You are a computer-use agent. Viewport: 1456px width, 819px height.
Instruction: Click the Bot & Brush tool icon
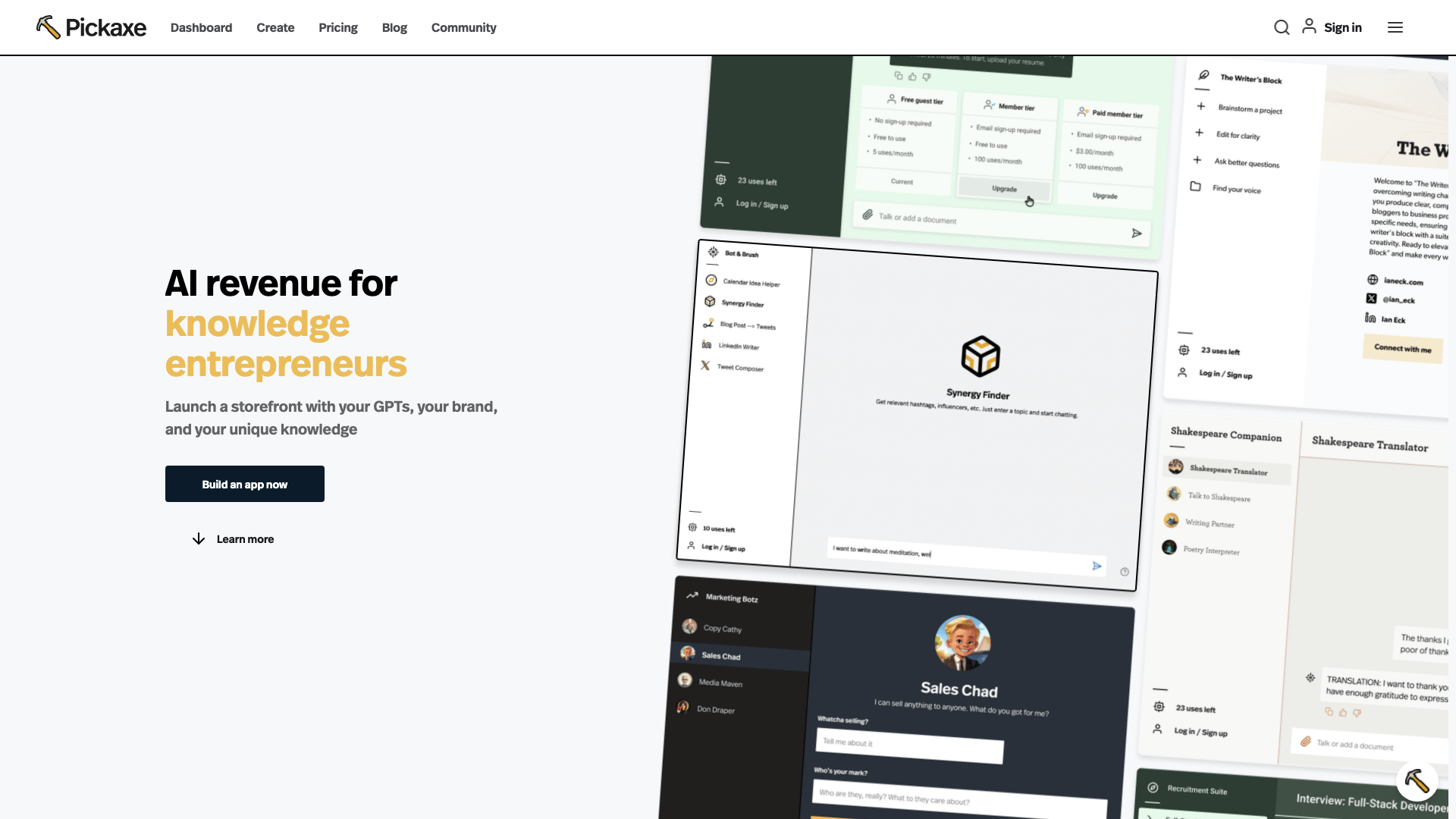713,254
